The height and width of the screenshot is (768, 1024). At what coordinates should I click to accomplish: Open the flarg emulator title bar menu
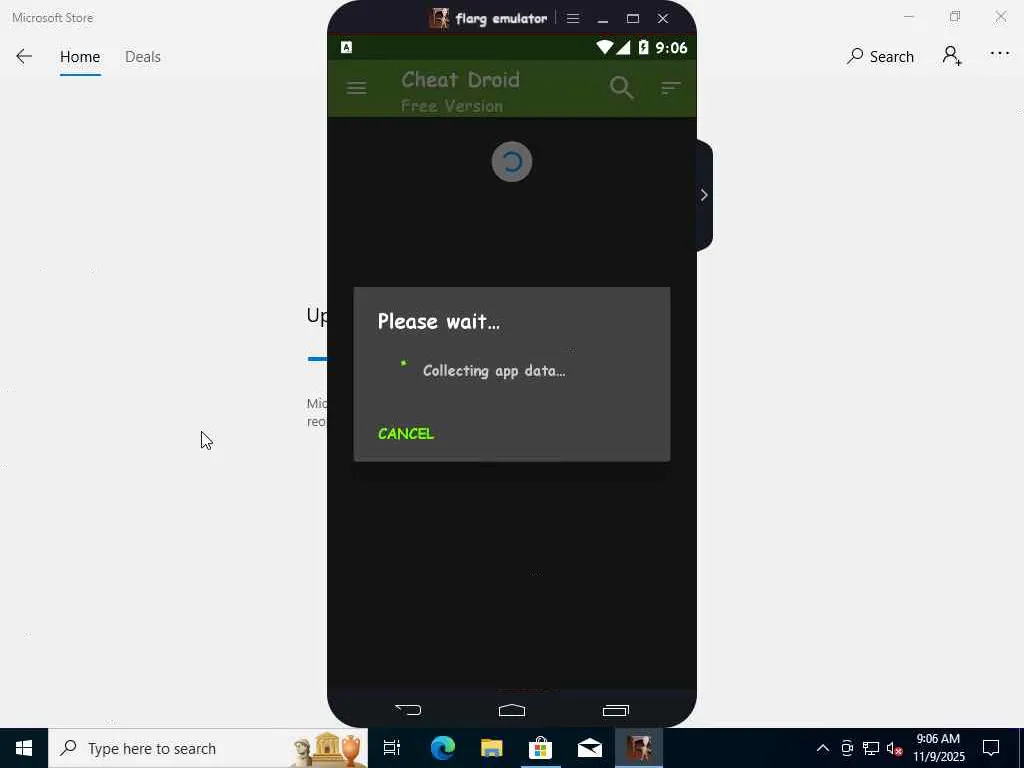pos(573,18)
